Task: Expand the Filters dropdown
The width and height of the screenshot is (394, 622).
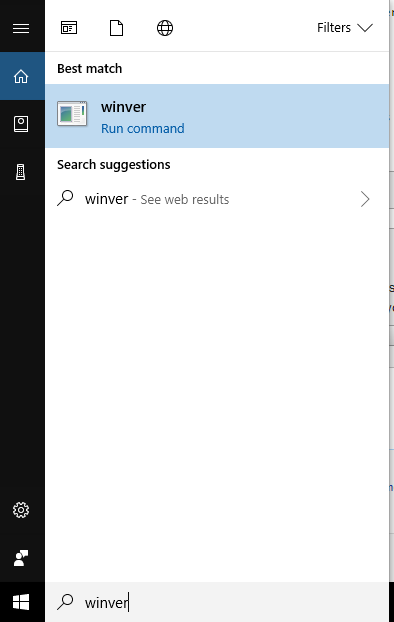Action: click(345, 28)
